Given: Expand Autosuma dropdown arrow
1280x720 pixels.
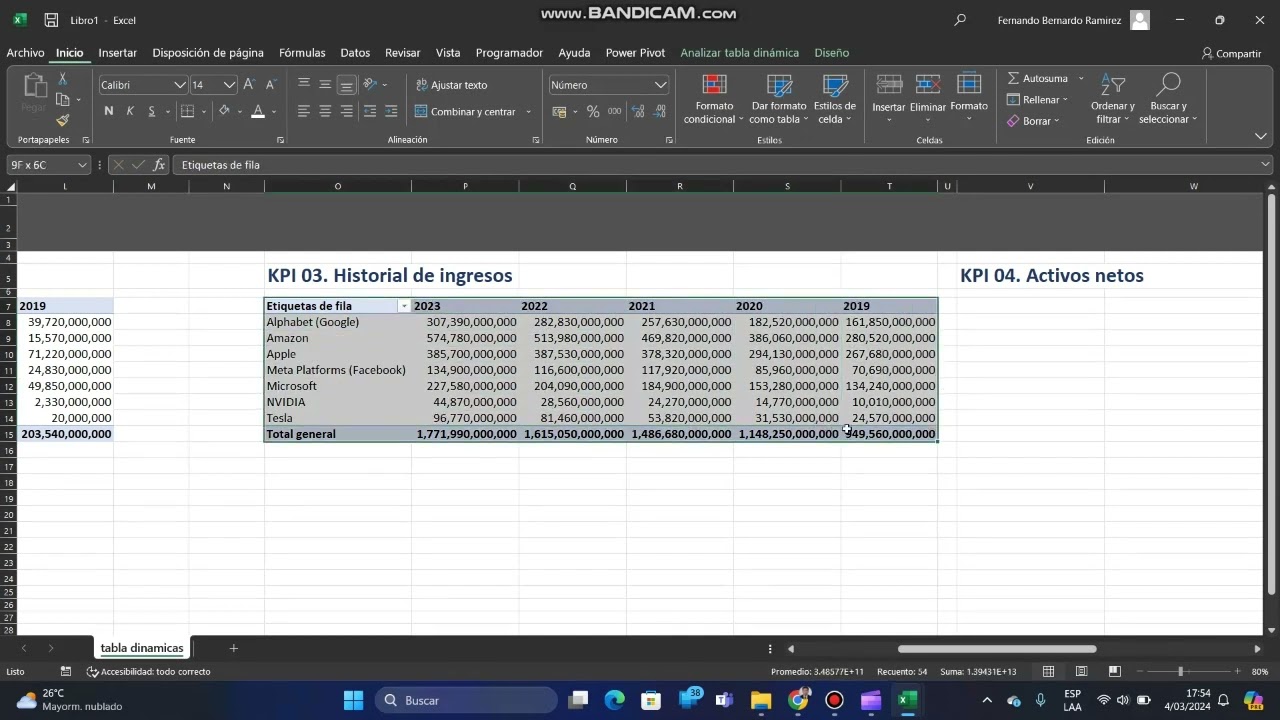Looking at the screenshot, I should tap(1081, 78).
